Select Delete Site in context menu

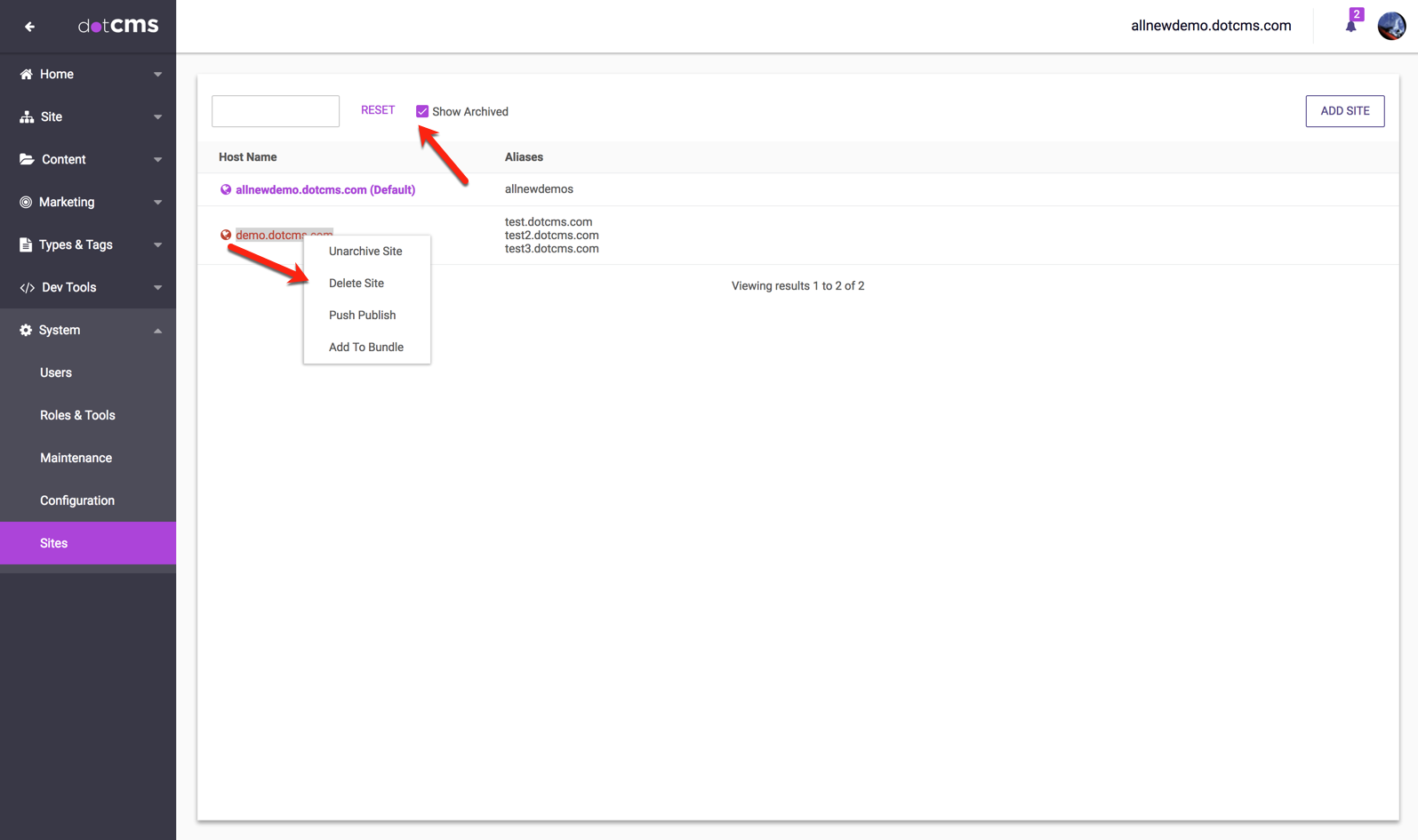coord(357,284)
